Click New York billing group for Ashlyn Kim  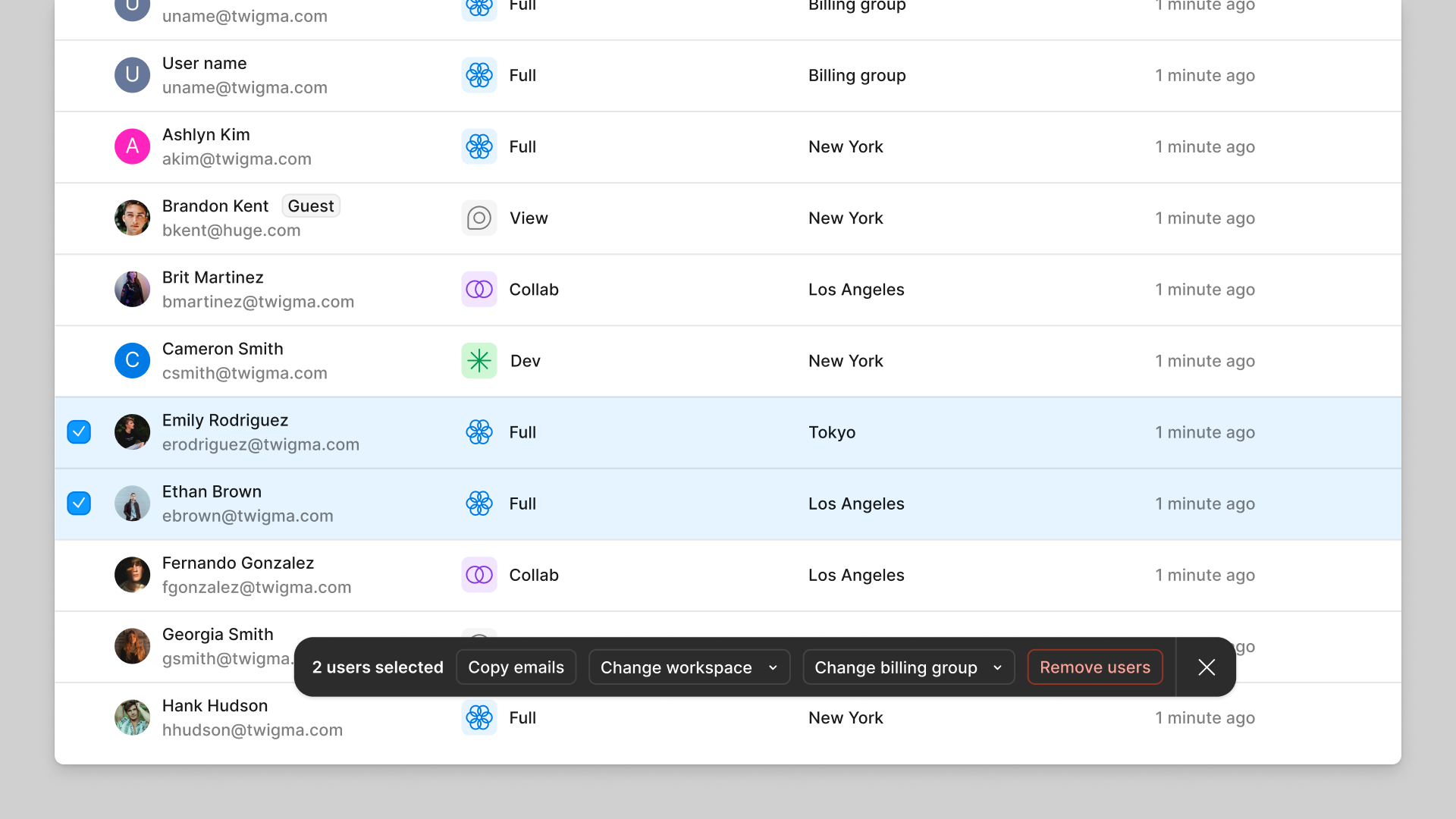coord(846,146)
